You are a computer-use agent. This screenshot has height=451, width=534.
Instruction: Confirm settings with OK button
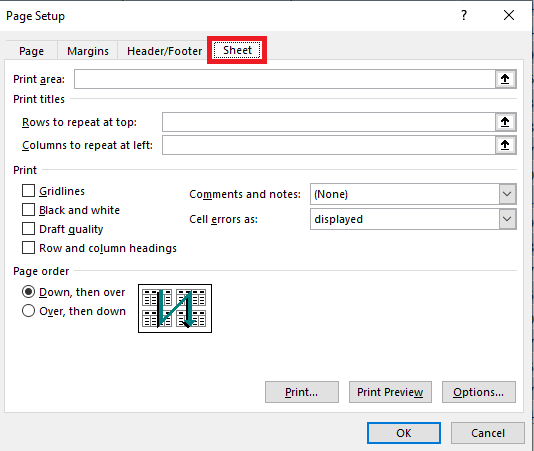[x=404, y=433]
